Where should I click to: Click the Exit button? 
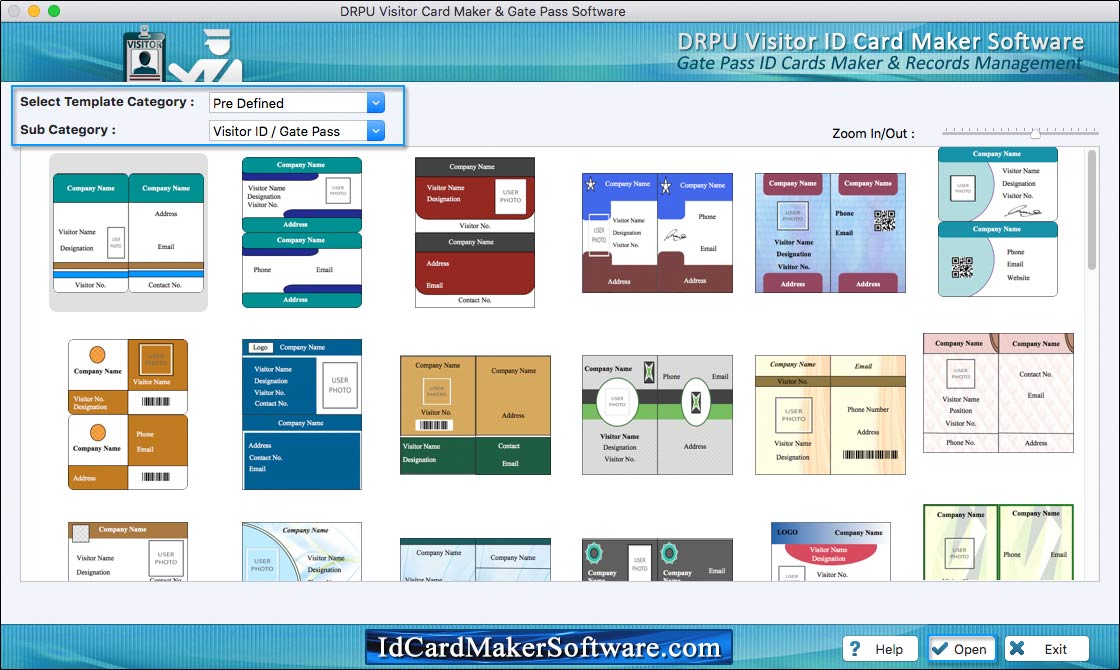(x=1046, y=649)
